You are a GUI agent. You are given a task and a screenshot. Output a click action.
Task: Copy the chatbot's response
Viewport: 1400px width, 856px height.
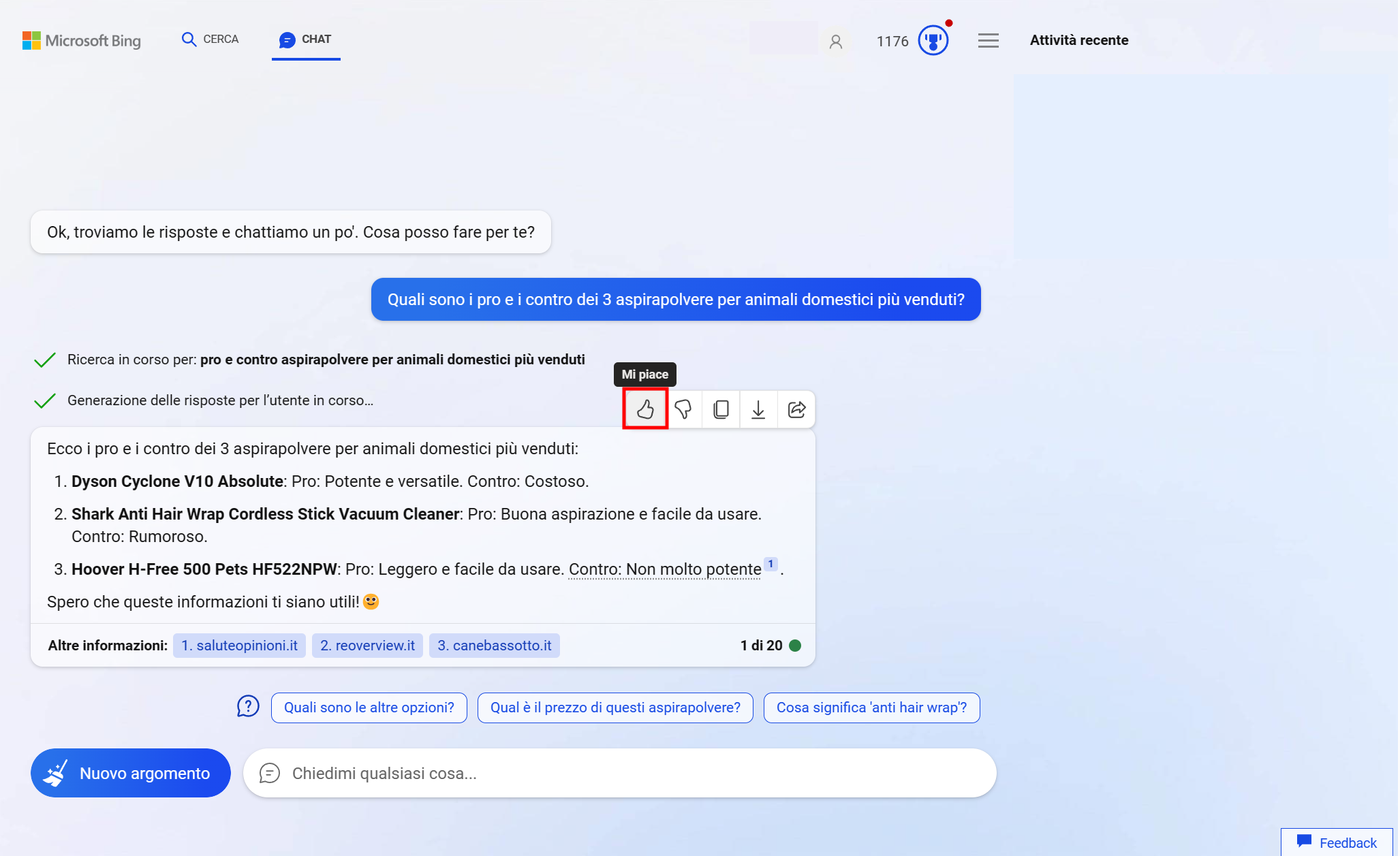(x=721, y=409)
